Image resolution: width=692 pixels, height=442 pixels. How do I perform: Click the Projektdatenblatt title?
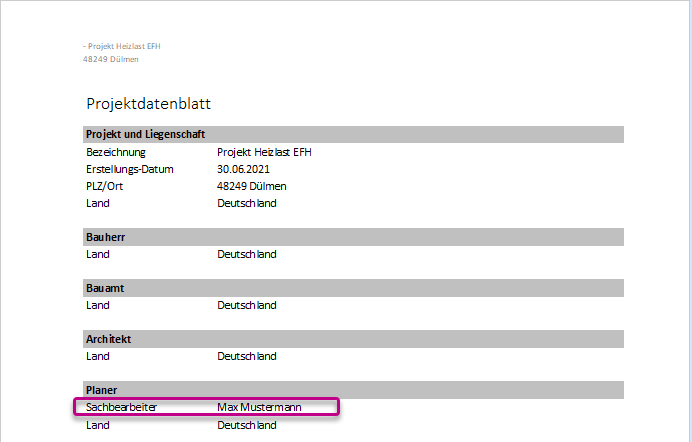(148, 104)
